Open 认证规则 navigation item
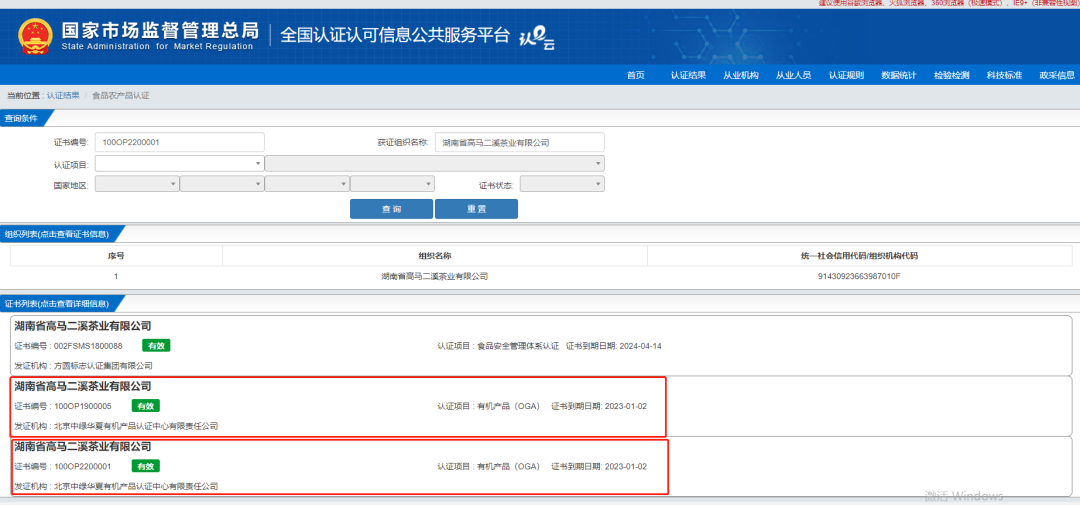 click(846, 75)
